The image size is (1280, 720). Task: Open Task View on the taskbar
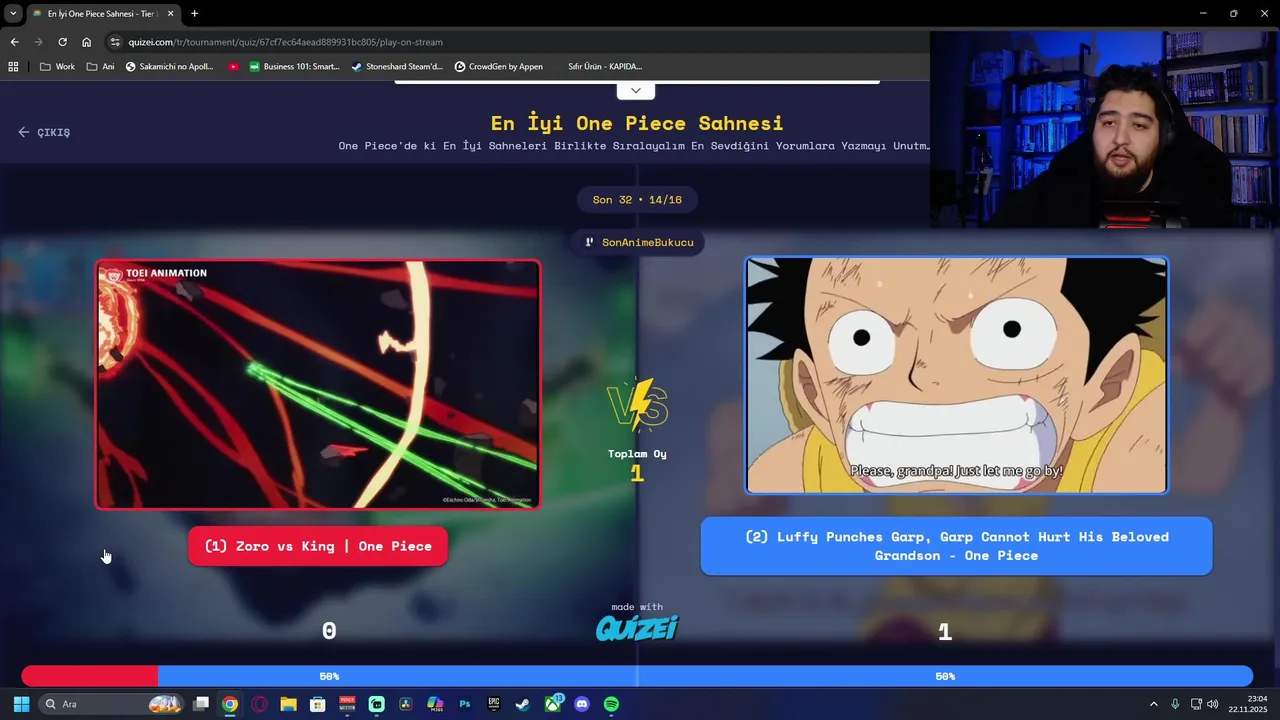[201, 704]
